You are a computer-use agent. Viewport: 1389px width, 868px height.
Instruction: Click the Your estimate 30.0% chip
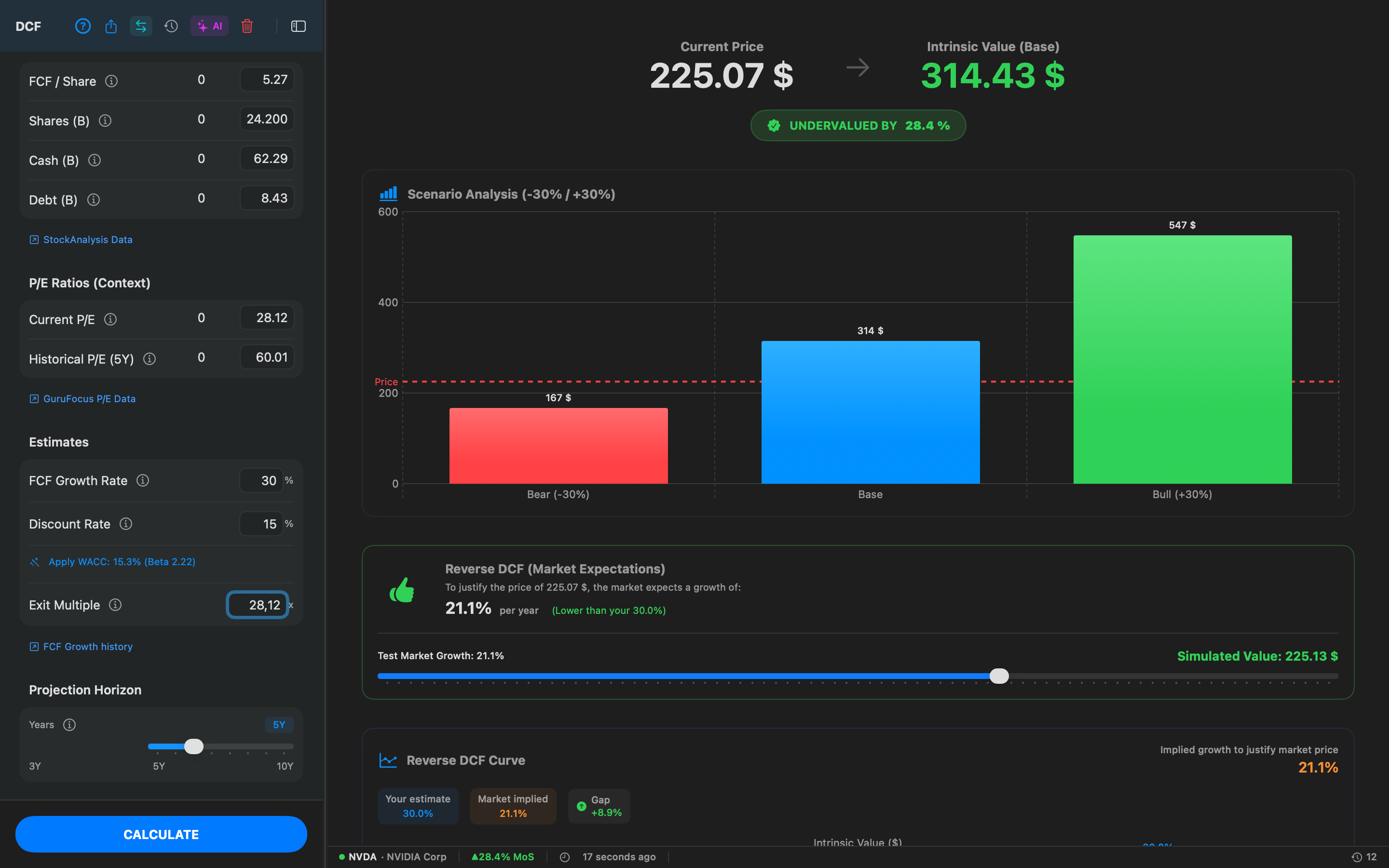(x=418, y=806)
